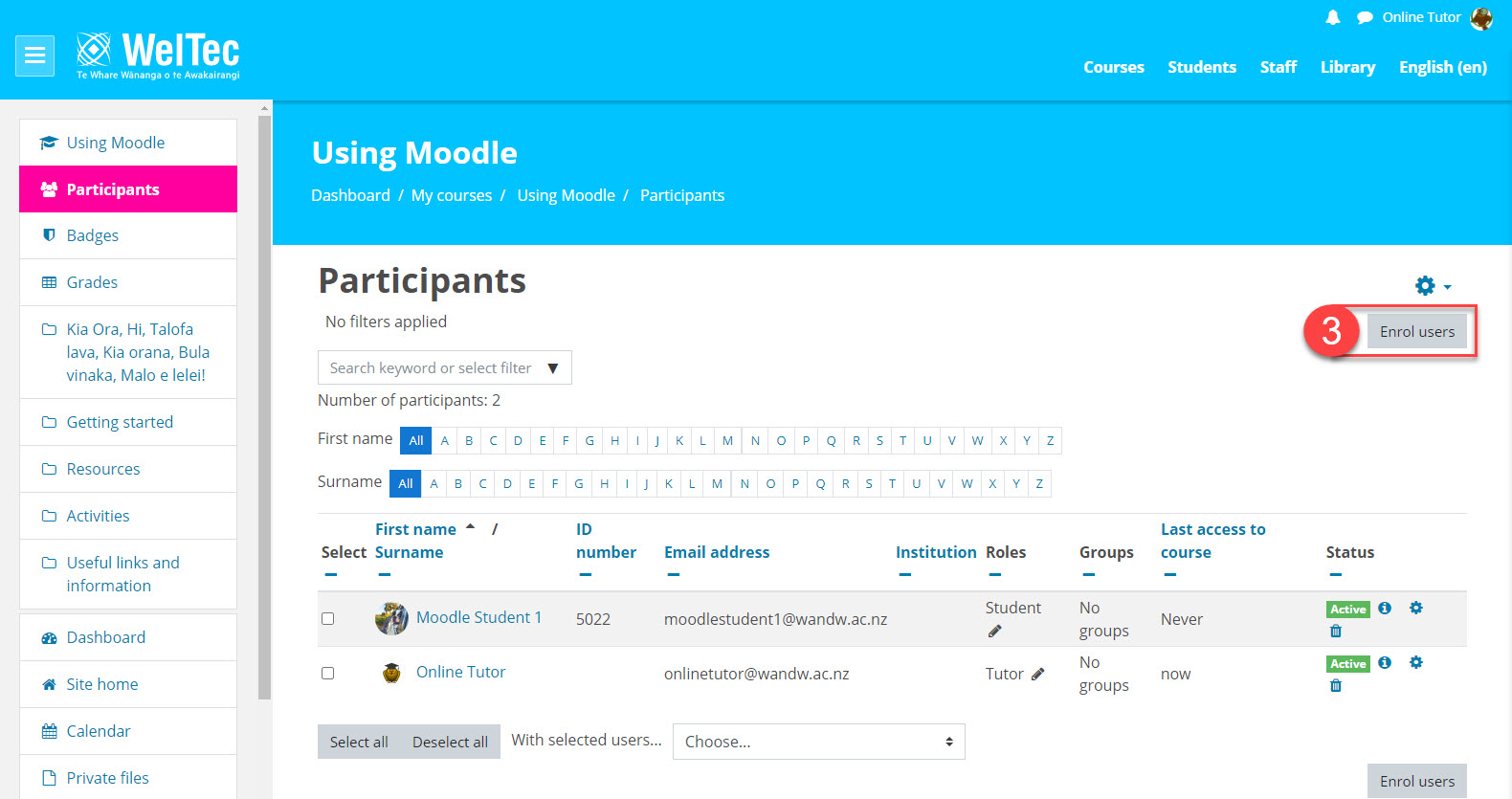The height and width of the screenshot is (799, 1512).
Task: Filter First name by letter M
Action: [x=727, y=440]
